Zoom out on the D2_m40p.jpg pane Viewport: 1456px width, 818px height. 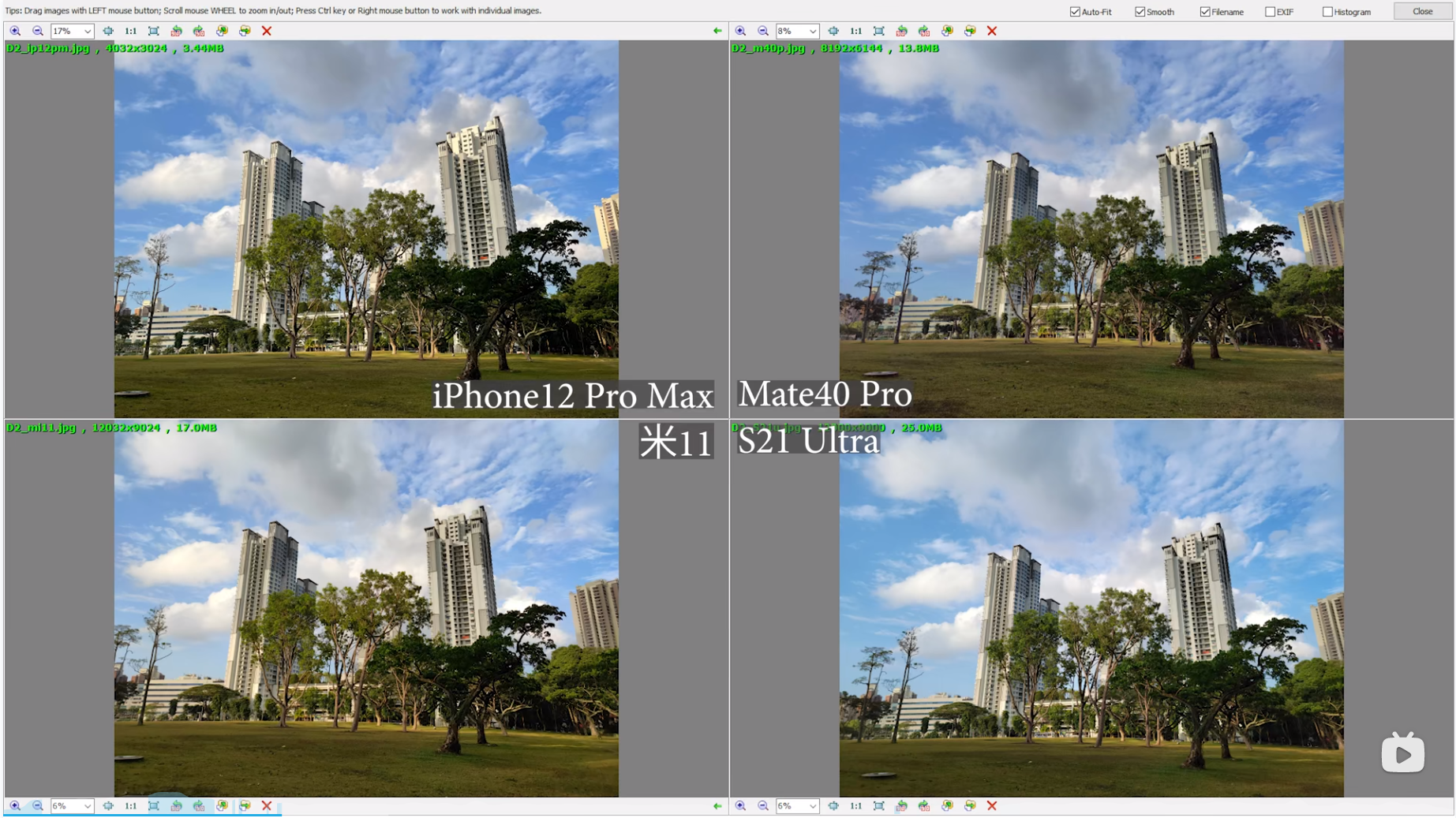(763, 31)
